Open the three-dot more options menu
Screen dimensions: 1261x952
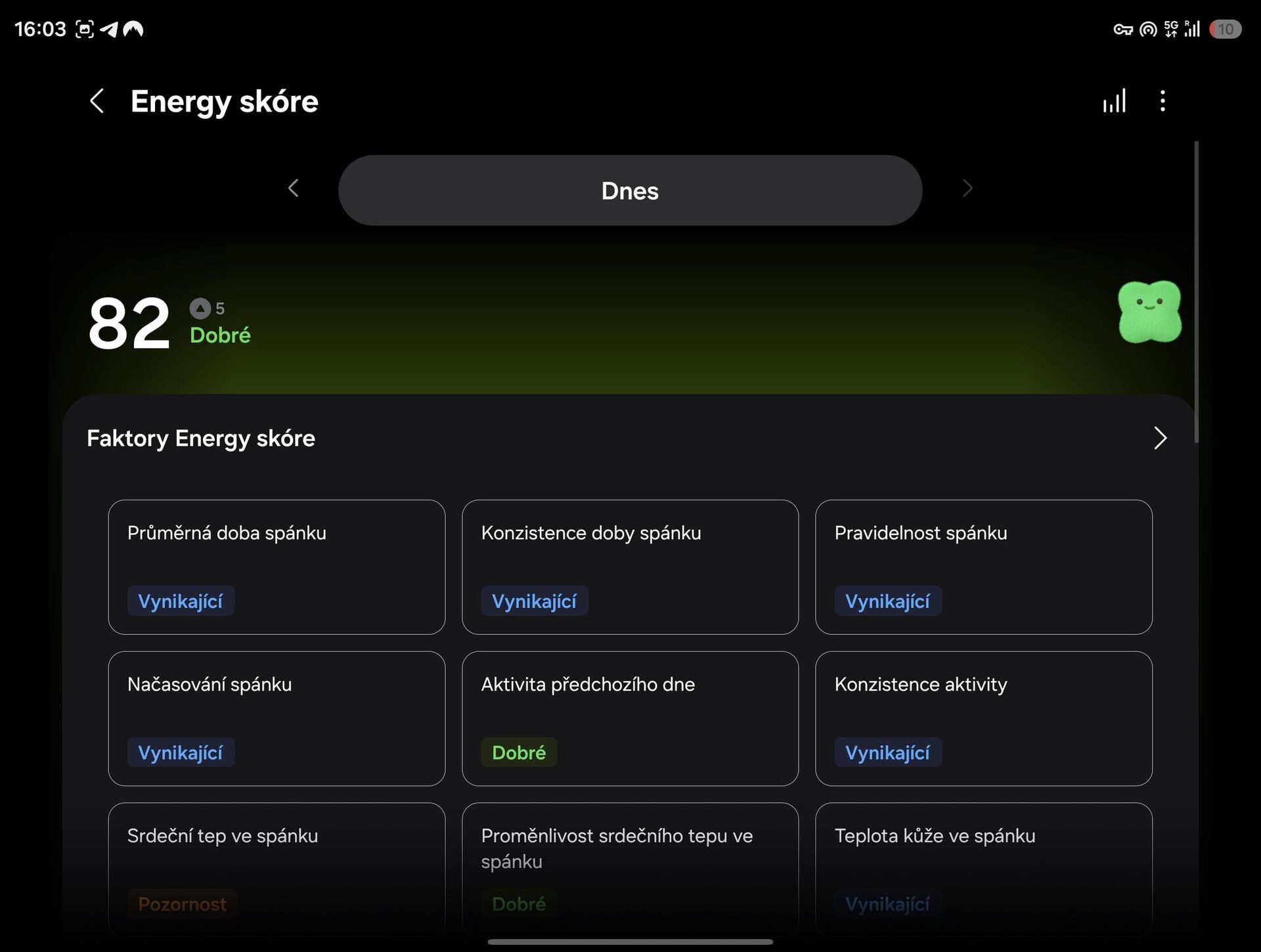[x=1162, y=101]
